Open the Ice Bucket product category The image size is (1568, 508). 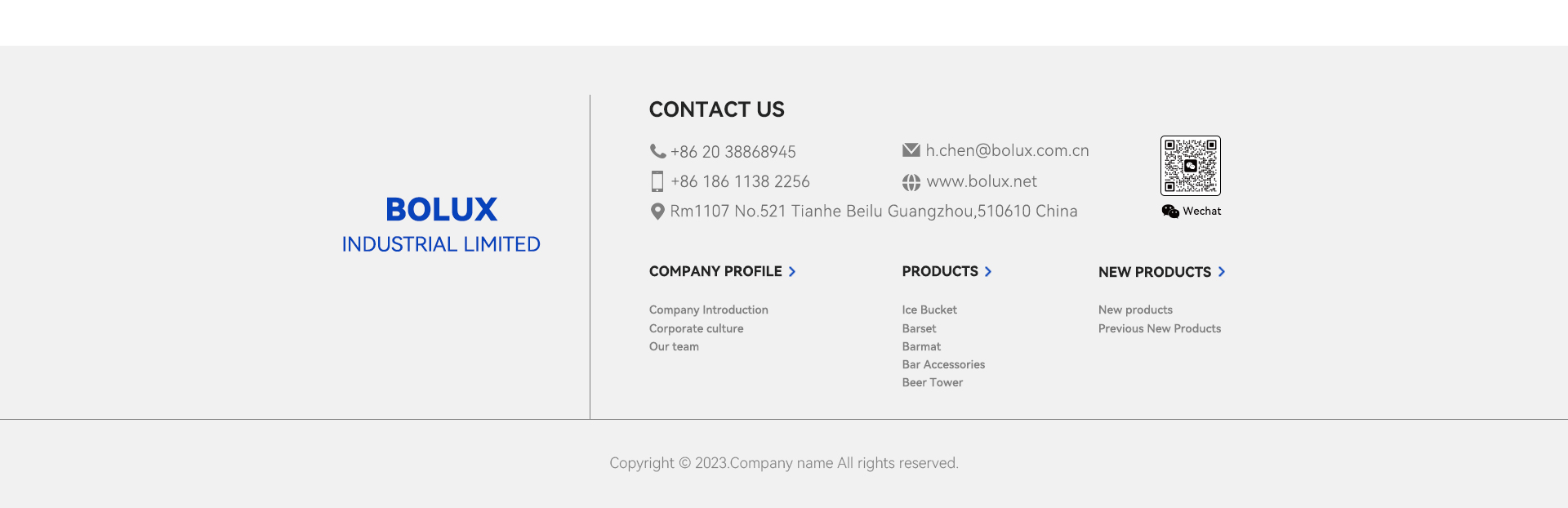(x=929, y=310)
